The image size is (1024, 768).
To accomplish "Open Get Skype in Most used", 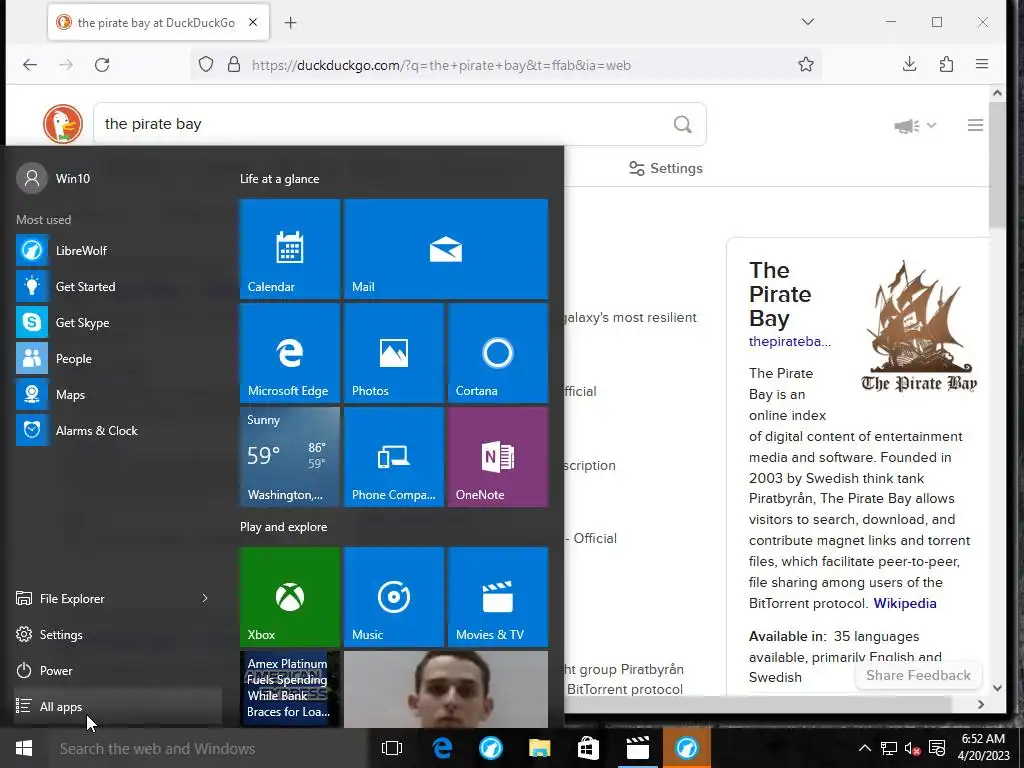I will click(x=118, y=323).
